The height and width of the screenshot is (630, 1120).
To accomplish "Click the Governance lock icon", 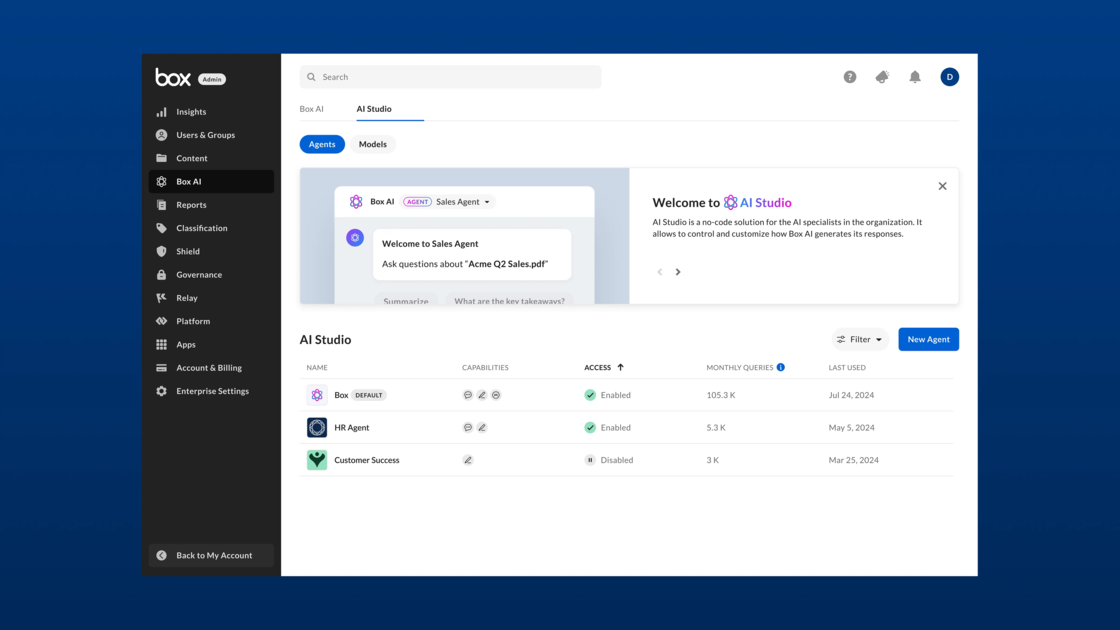I will point(161,274).
